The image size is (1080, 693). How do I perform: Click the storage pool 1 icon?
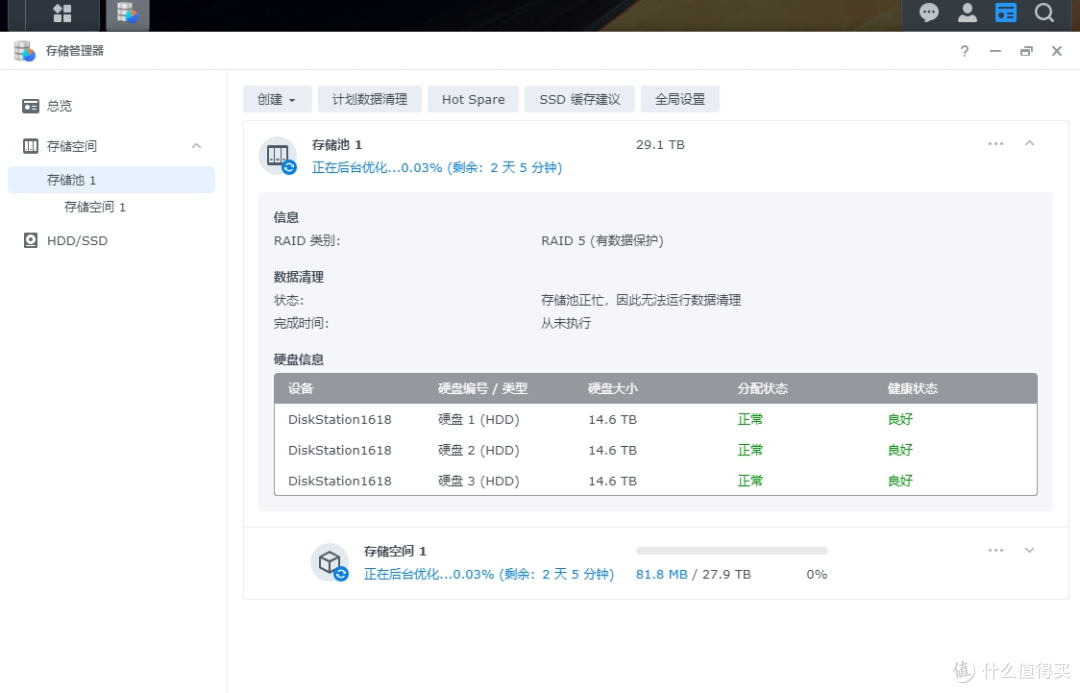coord(278,156)
